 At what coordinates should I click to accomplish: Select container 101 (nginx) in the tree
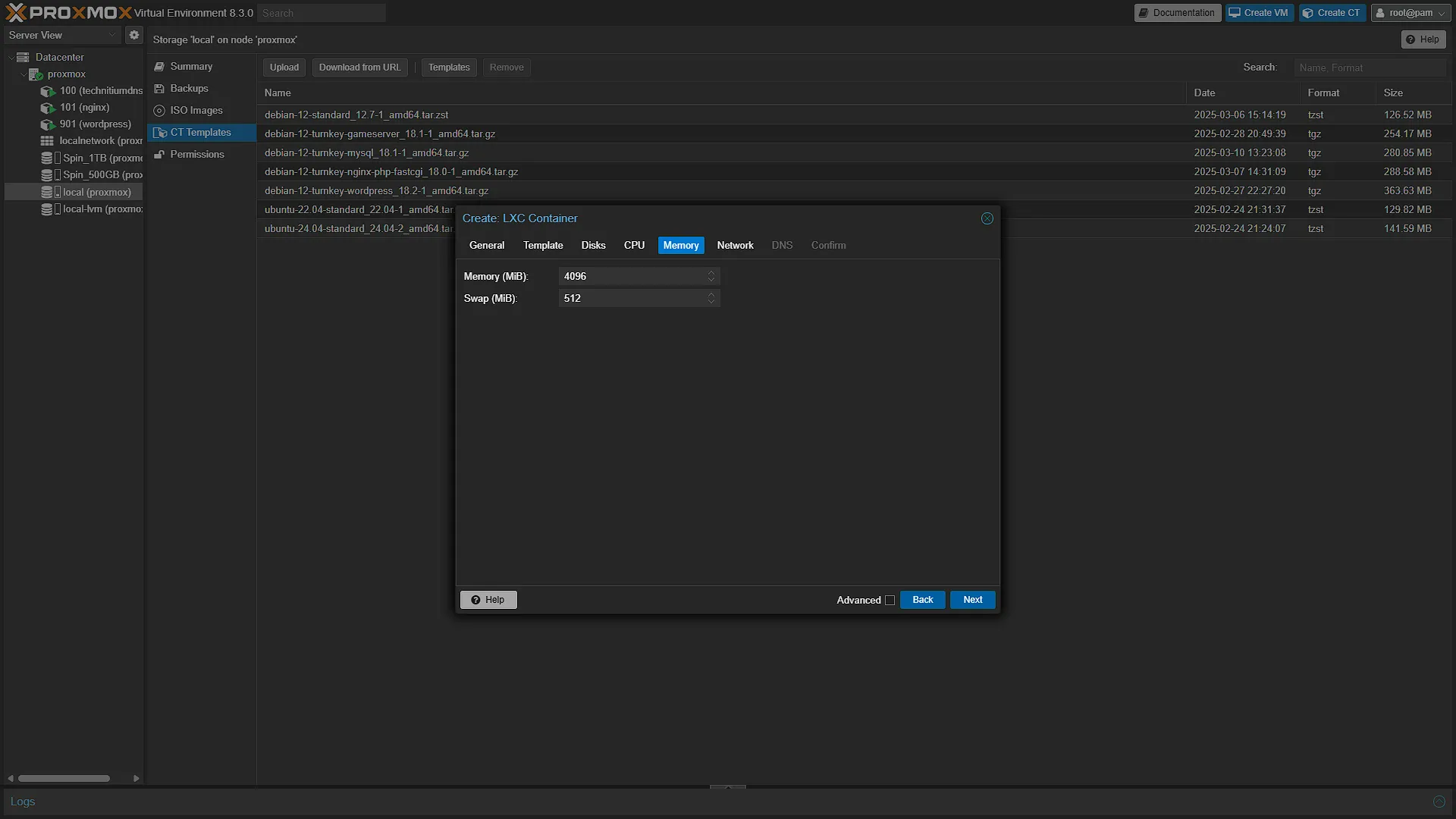click(76, 108)
